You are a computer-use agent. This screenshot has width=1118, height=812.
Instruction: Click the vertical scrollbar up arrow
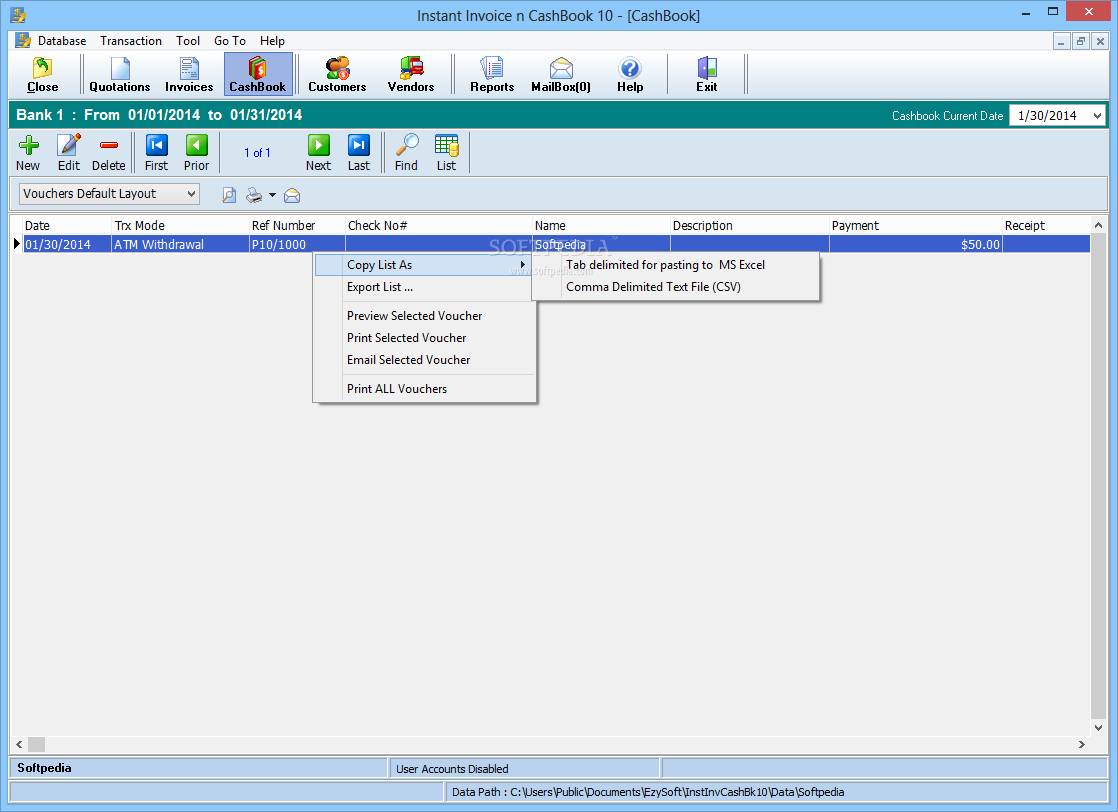(1098, 225)
